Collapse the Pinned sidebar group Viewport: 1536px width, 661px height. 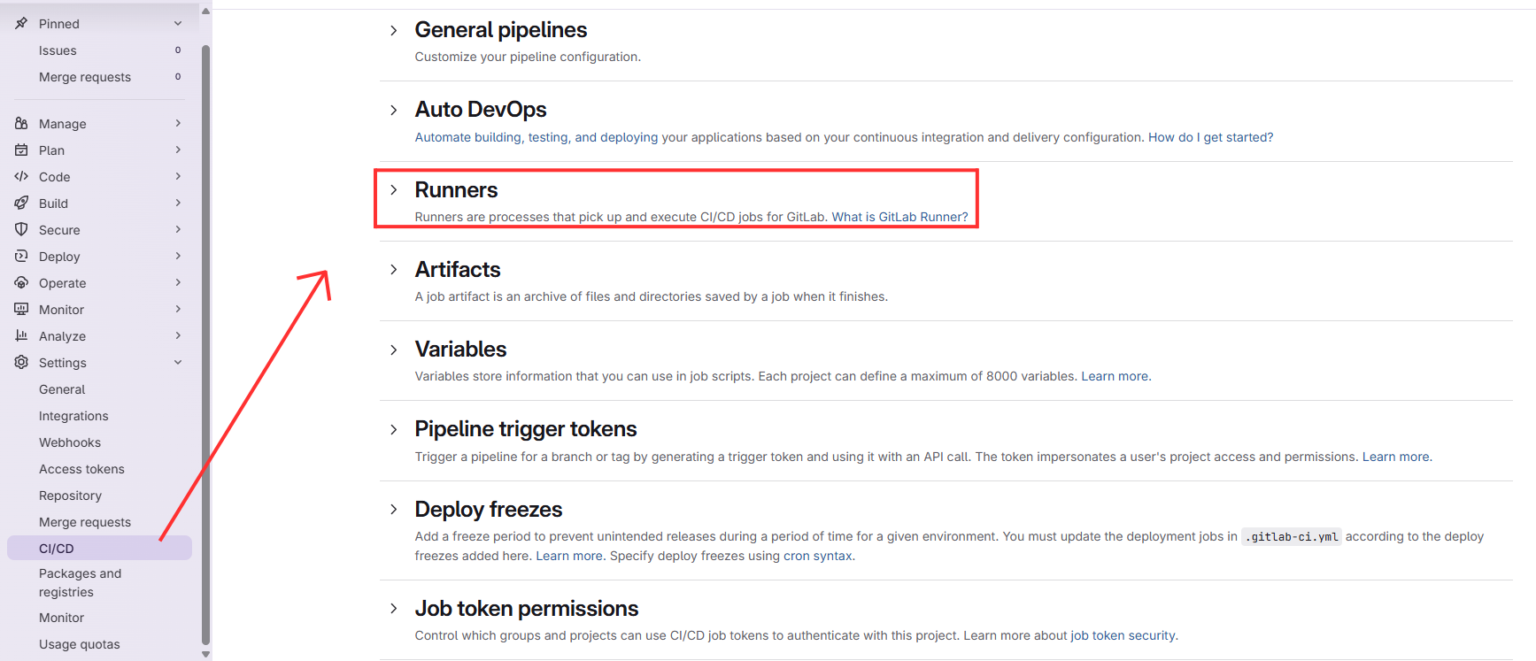178,22
